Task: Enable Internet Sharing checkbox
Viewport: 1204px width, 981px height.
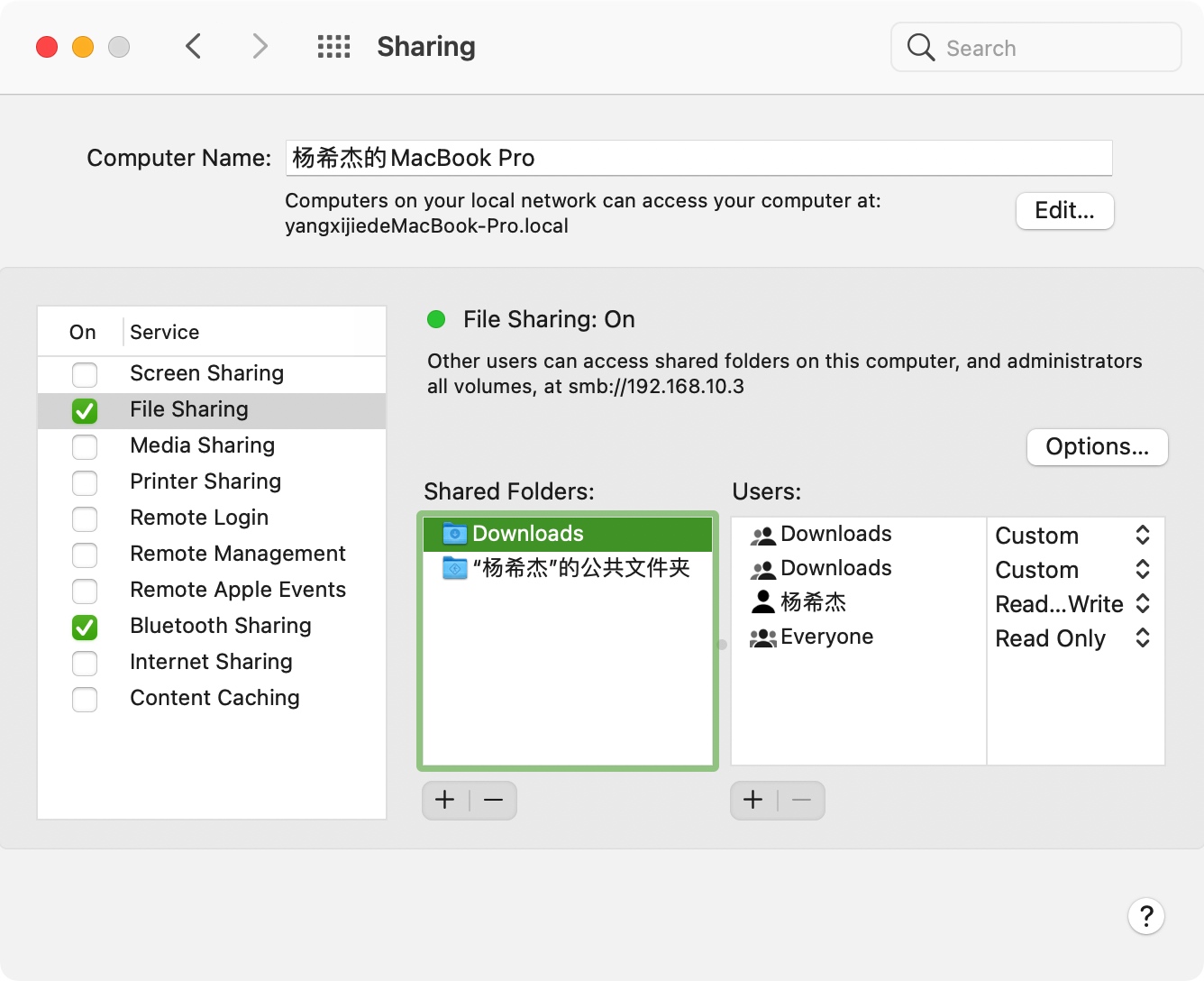Action: pyautogui.click(x=85, y=663)
